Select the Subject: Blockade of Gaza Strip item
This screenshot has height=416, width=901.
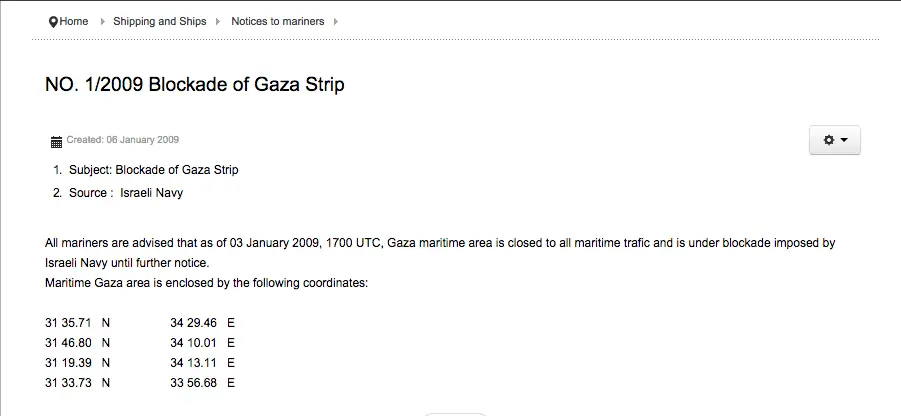point(153,170)
